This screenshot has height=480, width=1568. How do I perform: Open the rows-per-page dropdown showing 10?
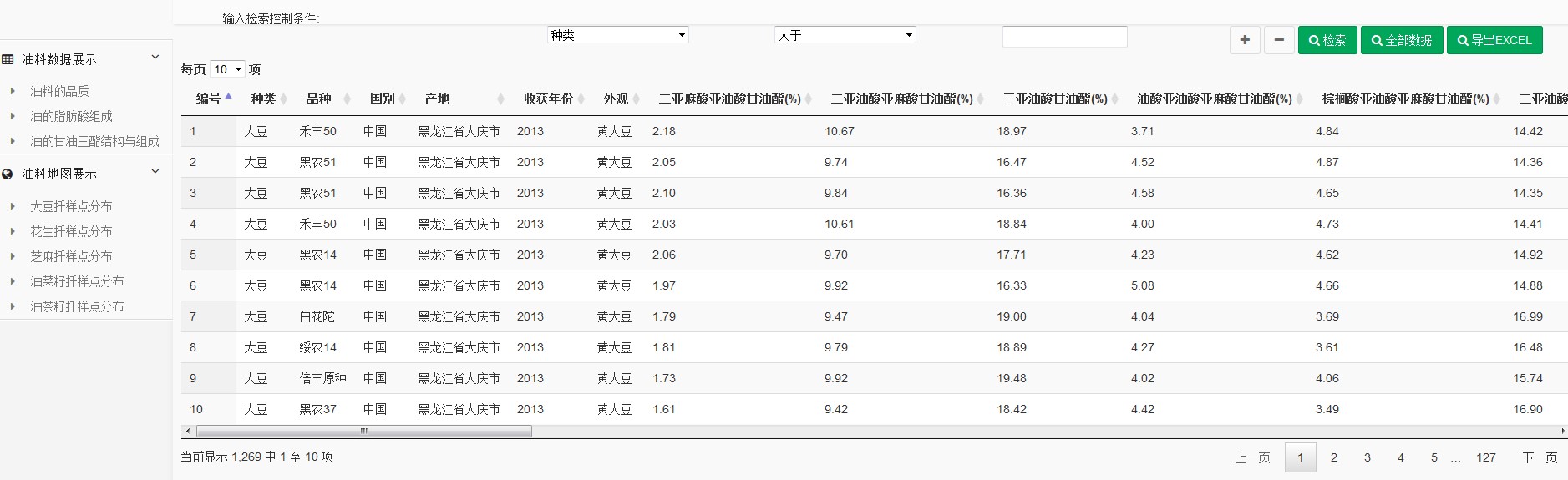pyautogui.click(x=227, y=69)
